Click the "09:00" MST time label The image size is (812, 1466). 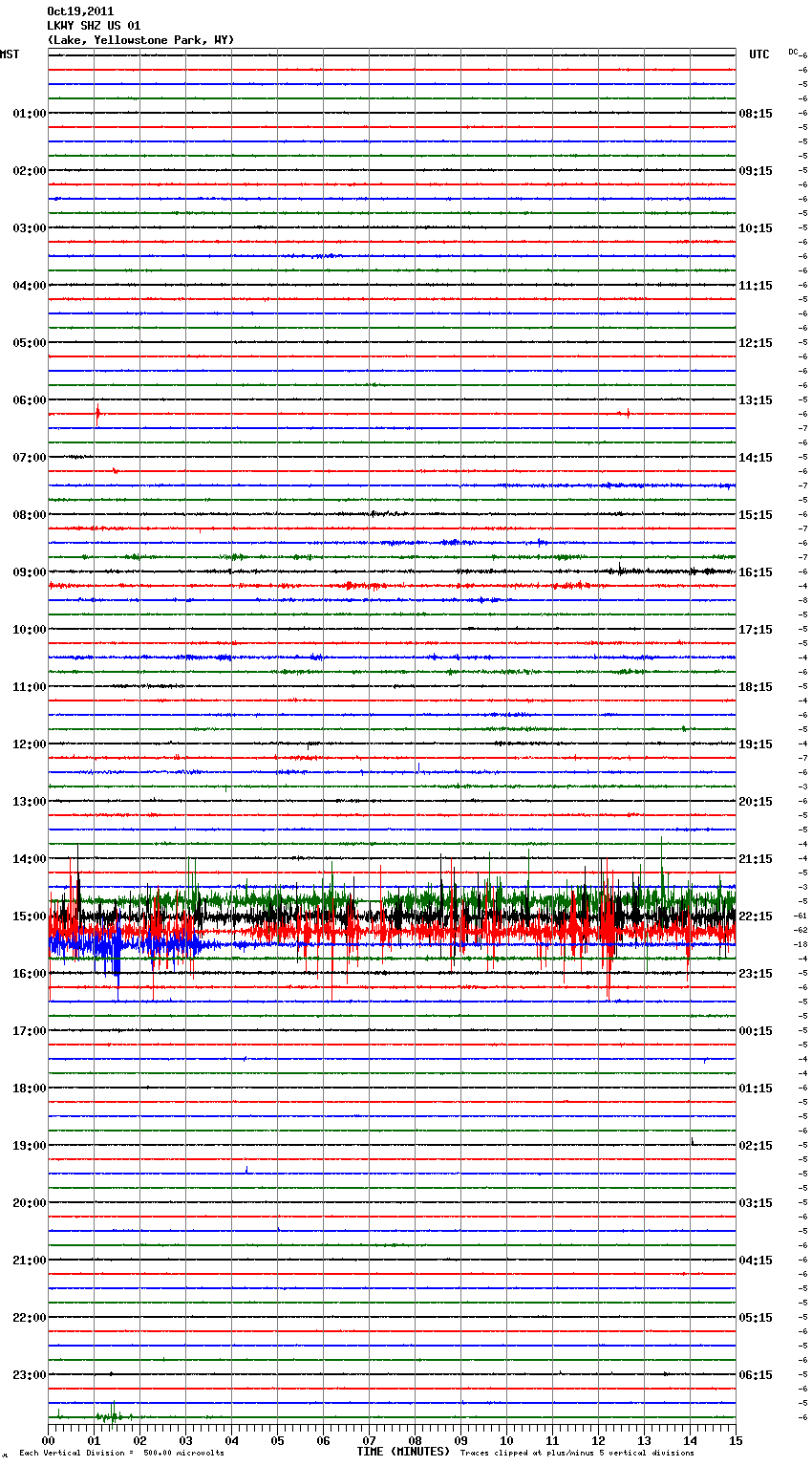coord(30,572)
